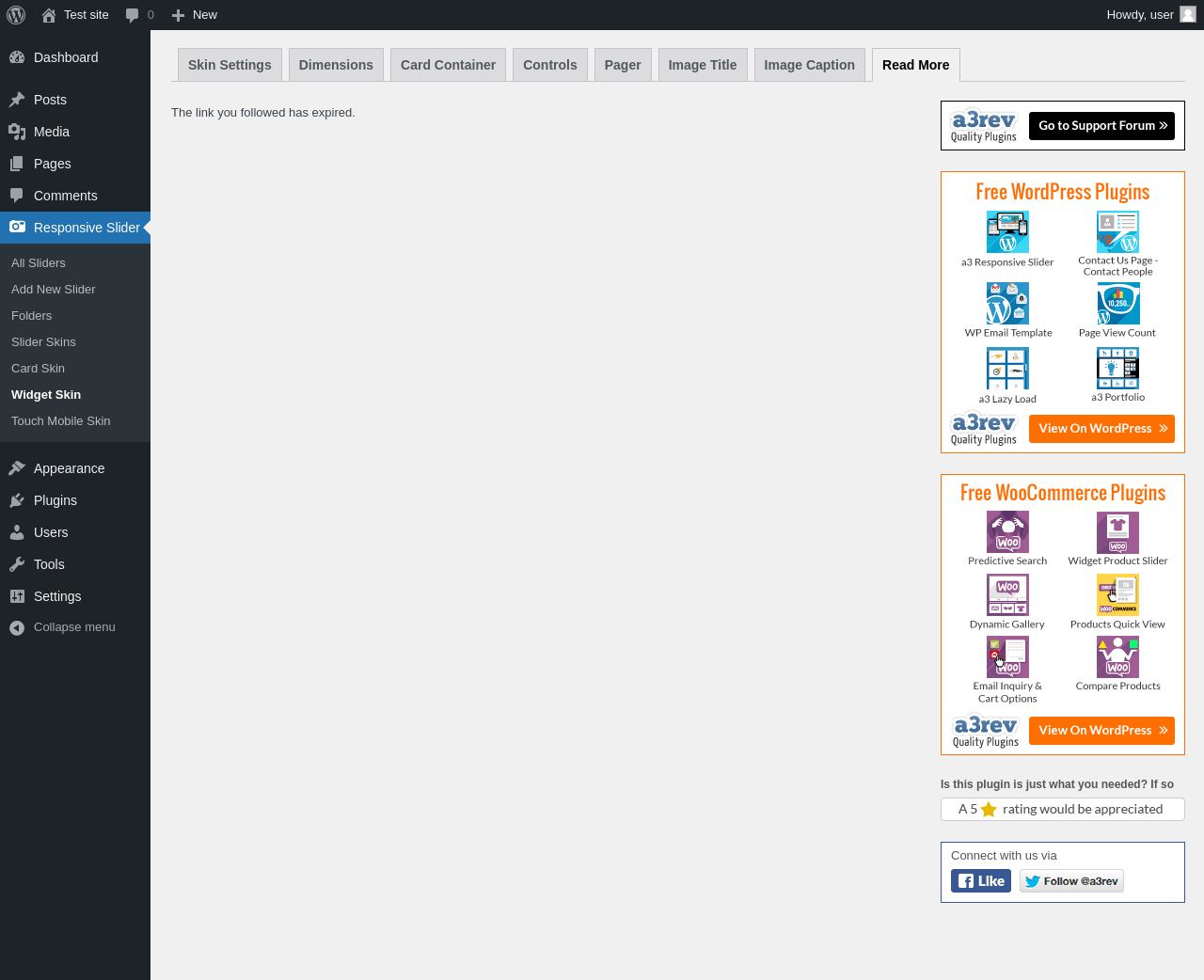Click the Twitter Follow @a3rev button
Viewport: 1204px width, 980px height.
[1071, 881]
